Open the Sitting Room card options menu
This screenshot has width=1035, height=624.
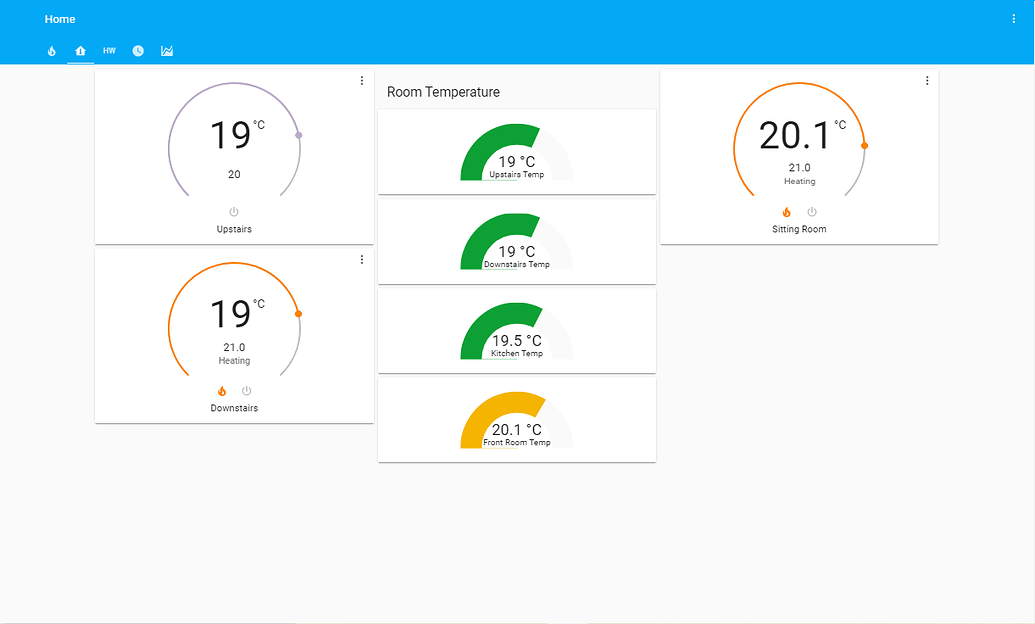click(926, 80)
